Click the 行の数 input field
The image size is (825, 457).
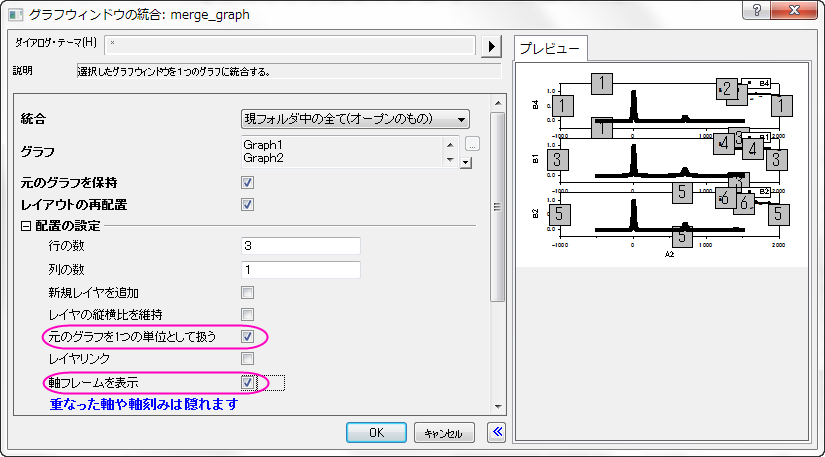(300, 246)
